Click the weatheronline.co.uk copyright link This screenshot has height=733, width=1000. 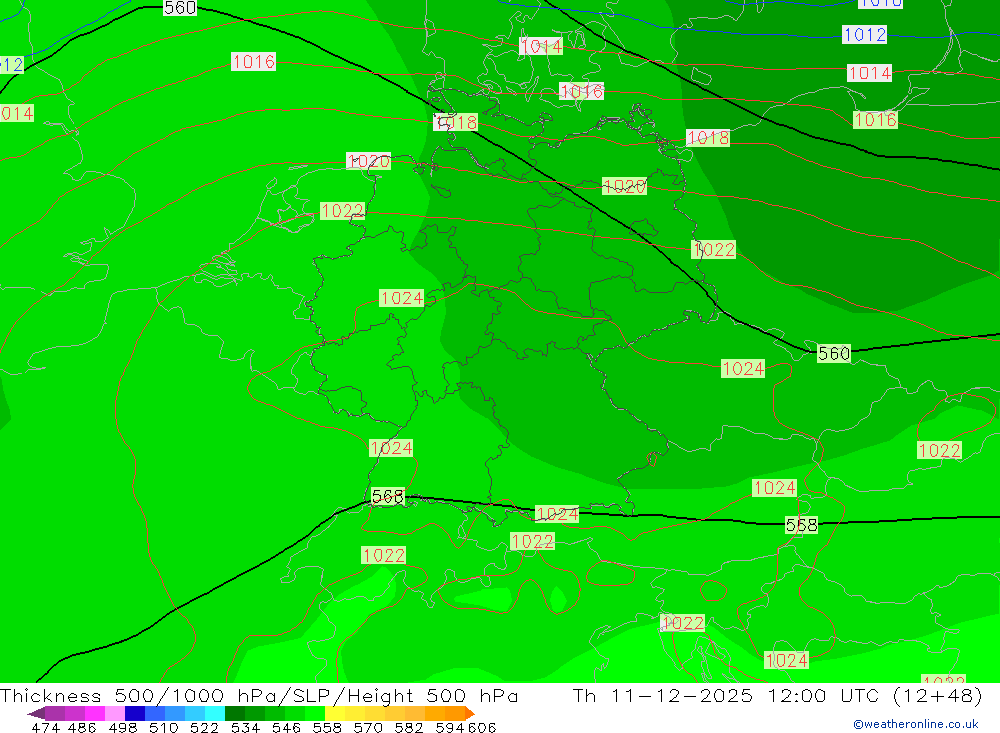916,724
